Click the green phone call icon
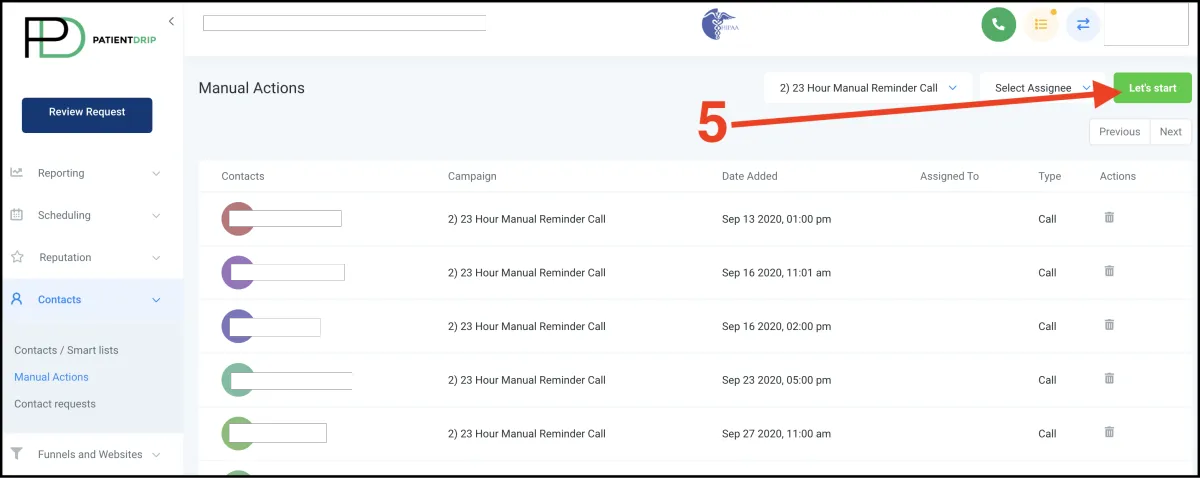 (x=998, y=24)
